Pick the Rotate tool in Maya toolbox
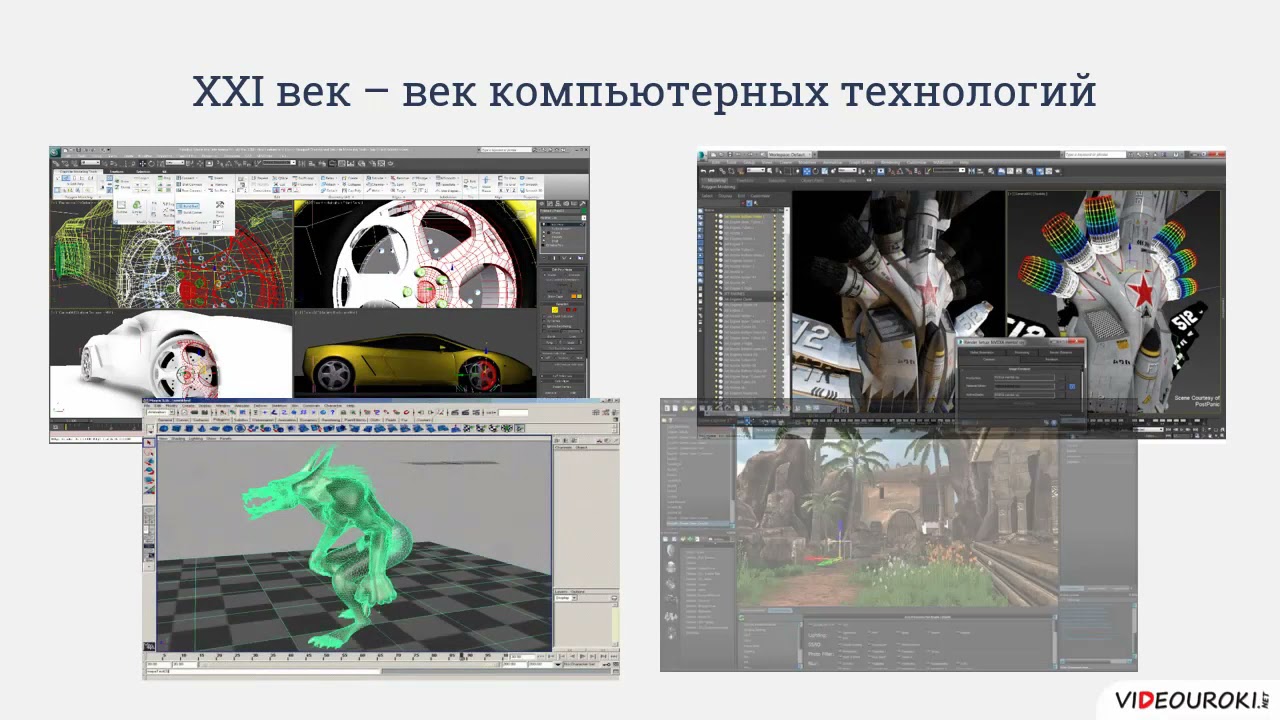The image size is (1280, 720). click(x=149, y=470)
